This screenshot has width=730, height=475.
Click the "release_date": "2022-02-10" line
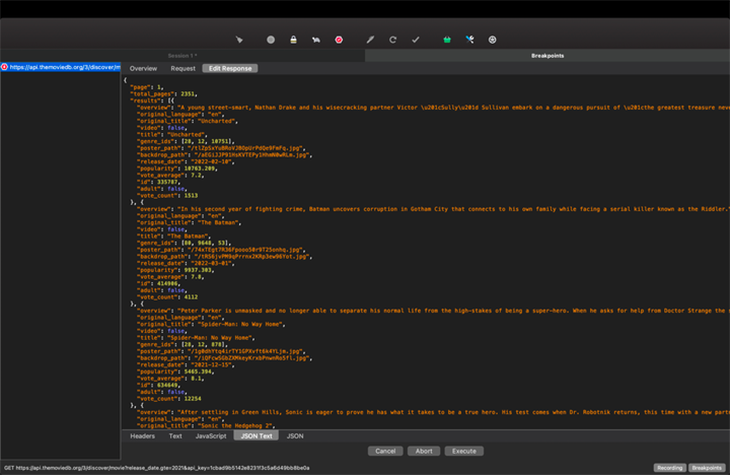(186, 162)
